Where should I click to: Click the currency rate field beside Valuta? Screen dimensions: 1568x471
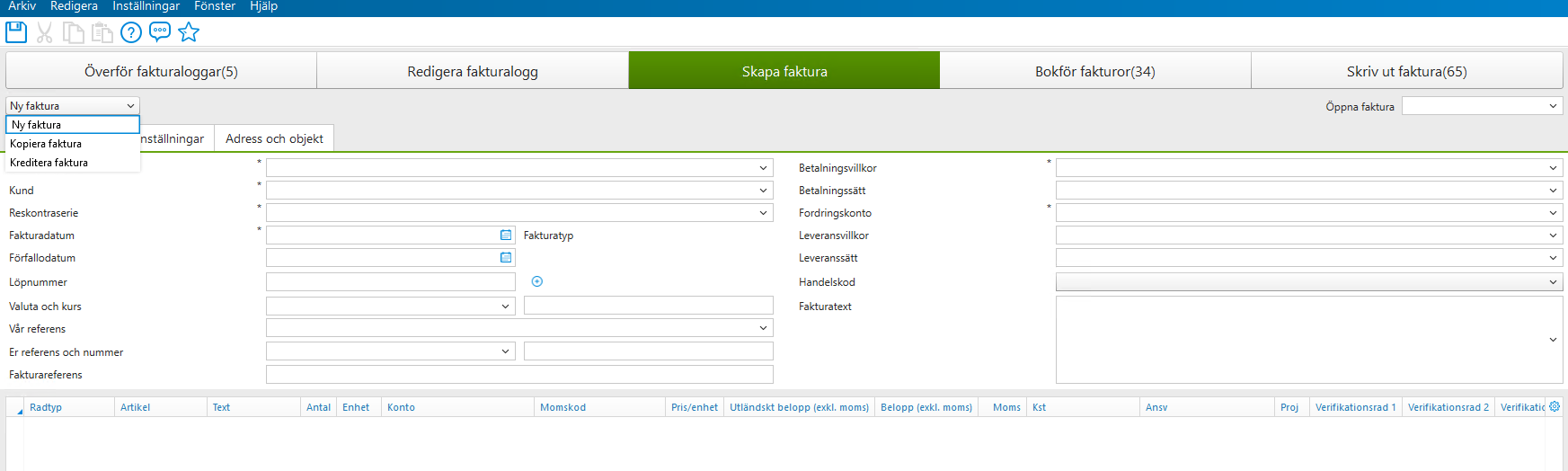coord(649,306)
